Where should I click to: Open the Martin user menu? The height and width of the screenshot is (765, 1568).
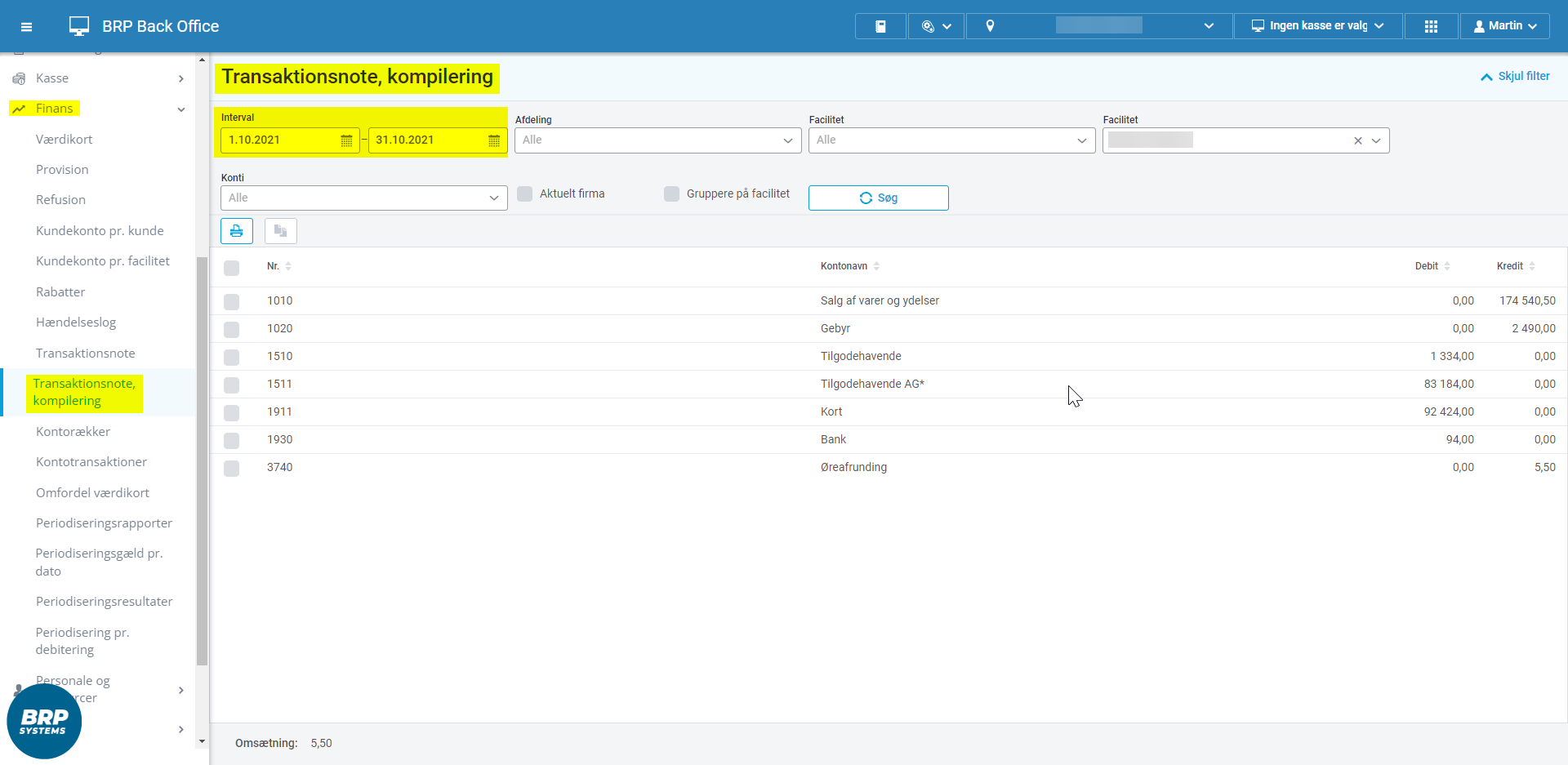coord(1504,26)
